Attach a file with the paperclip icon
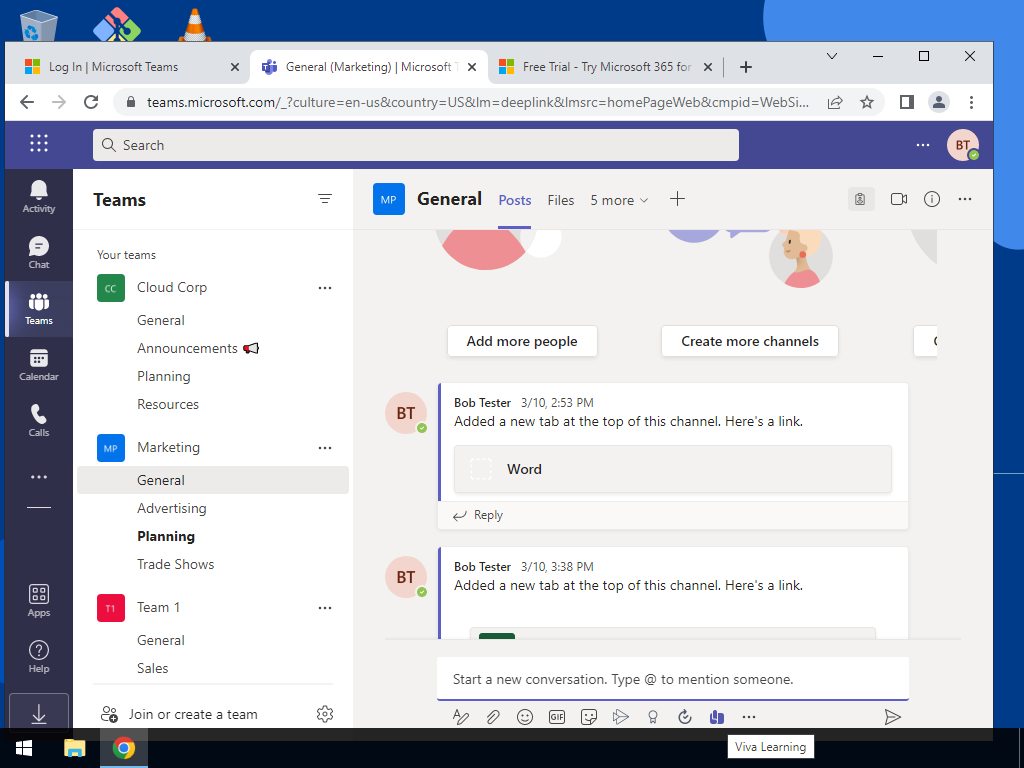Screen dimensions: 1024x768 coord(493,717)
